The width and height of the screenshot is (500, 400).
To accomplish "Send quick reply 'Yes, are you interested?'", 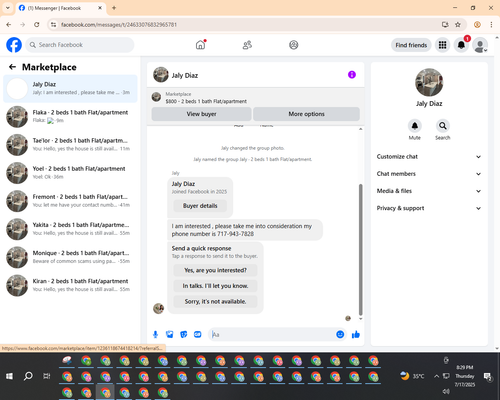I will (x=215, y=270).
